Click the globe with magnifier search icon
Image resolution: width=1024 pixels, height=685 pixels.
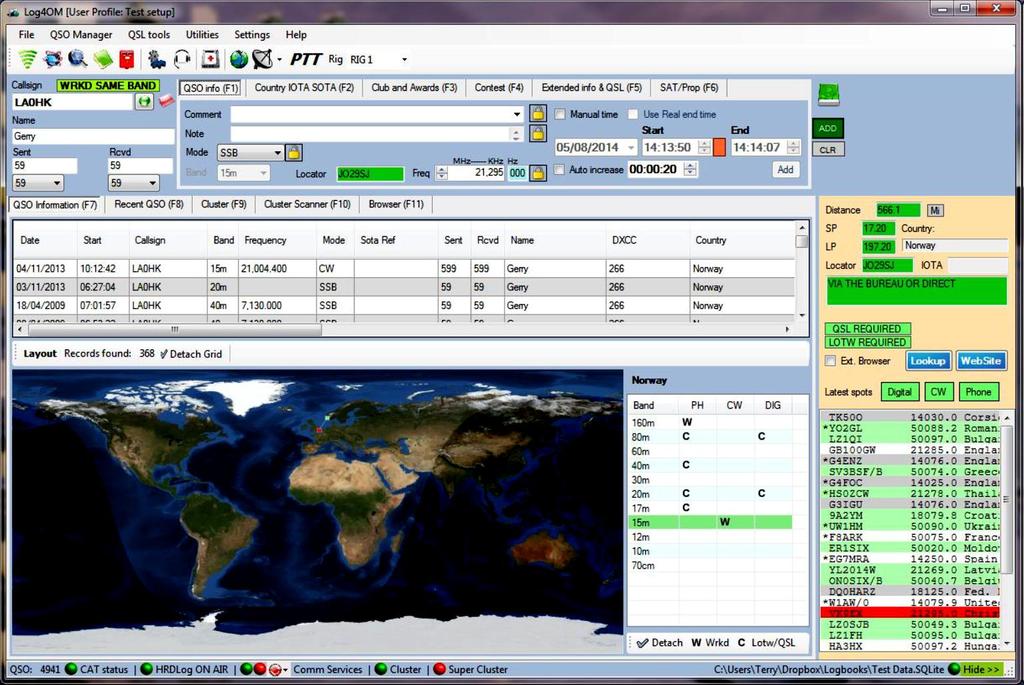click(78, 59)
